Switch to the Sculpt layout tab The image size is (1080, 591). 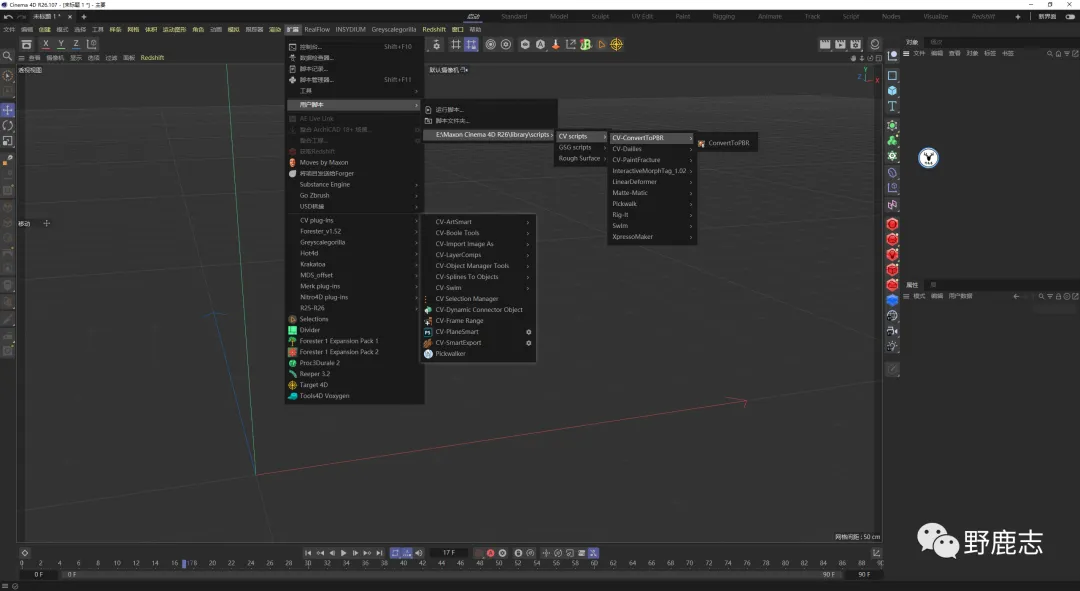coord(600,17)
